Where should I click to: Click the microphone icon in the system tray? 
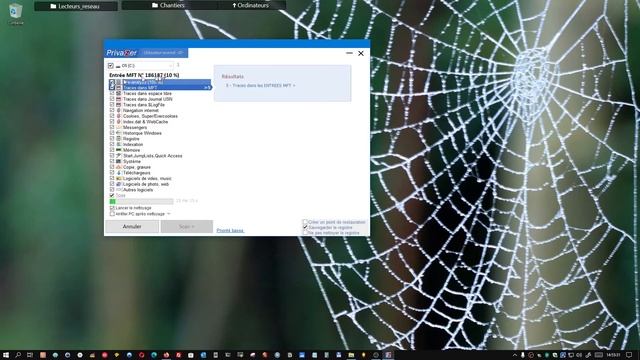[522, 355]
